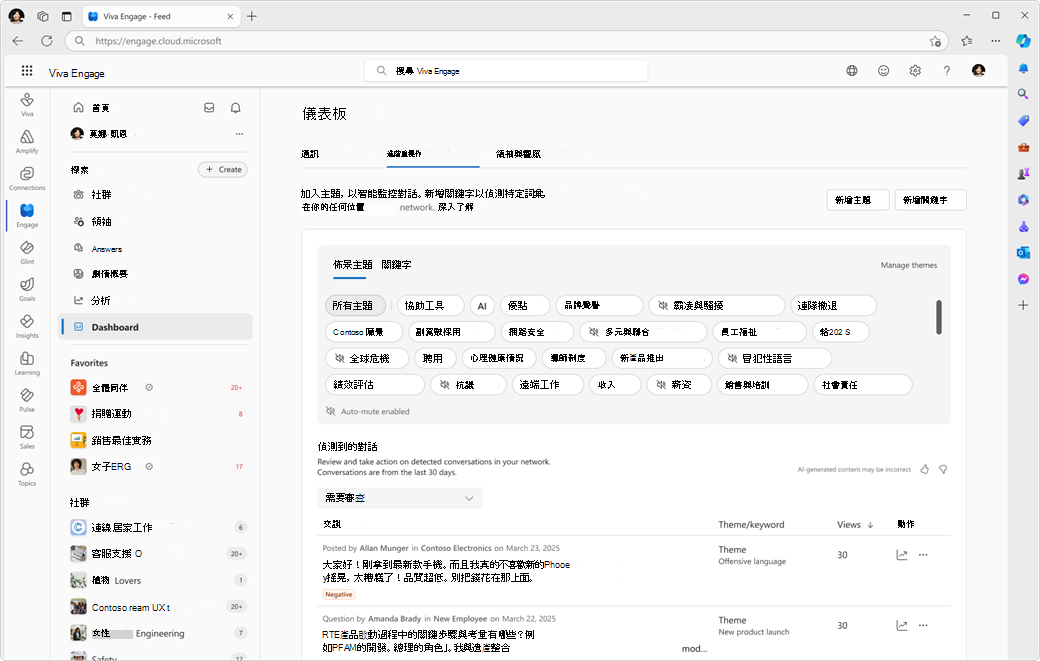Open more options for Allan Munger post
The height and width of the screenshot is (661, 1040).
[923, 555]
